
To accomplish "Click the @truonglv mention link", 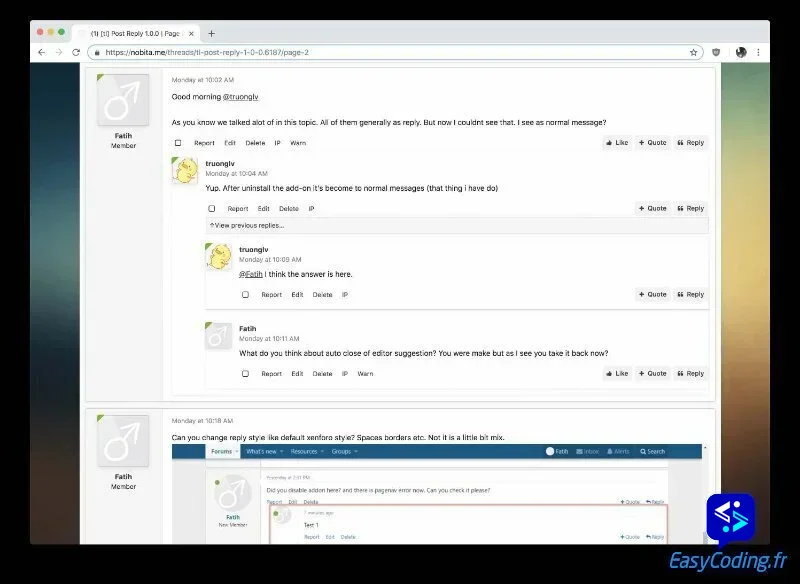I will pos(240,97).
